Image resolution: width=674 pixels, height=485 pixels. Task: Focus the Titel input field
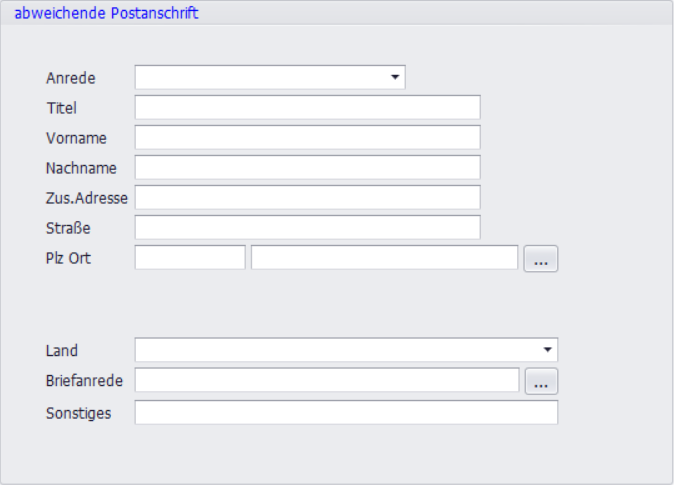[307, 107]
